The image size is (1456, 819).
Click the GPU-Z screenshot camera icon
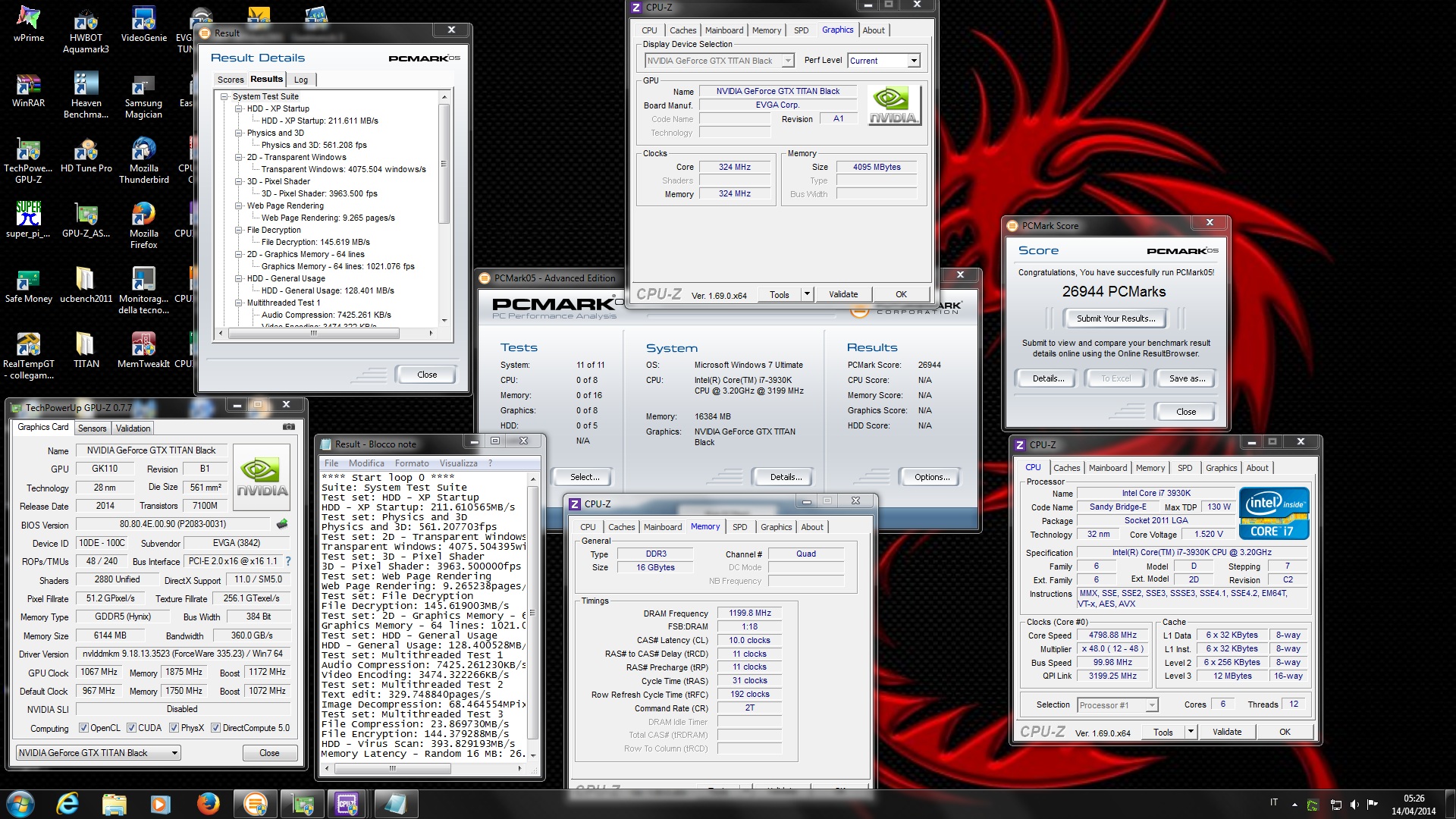pos(289,427)
